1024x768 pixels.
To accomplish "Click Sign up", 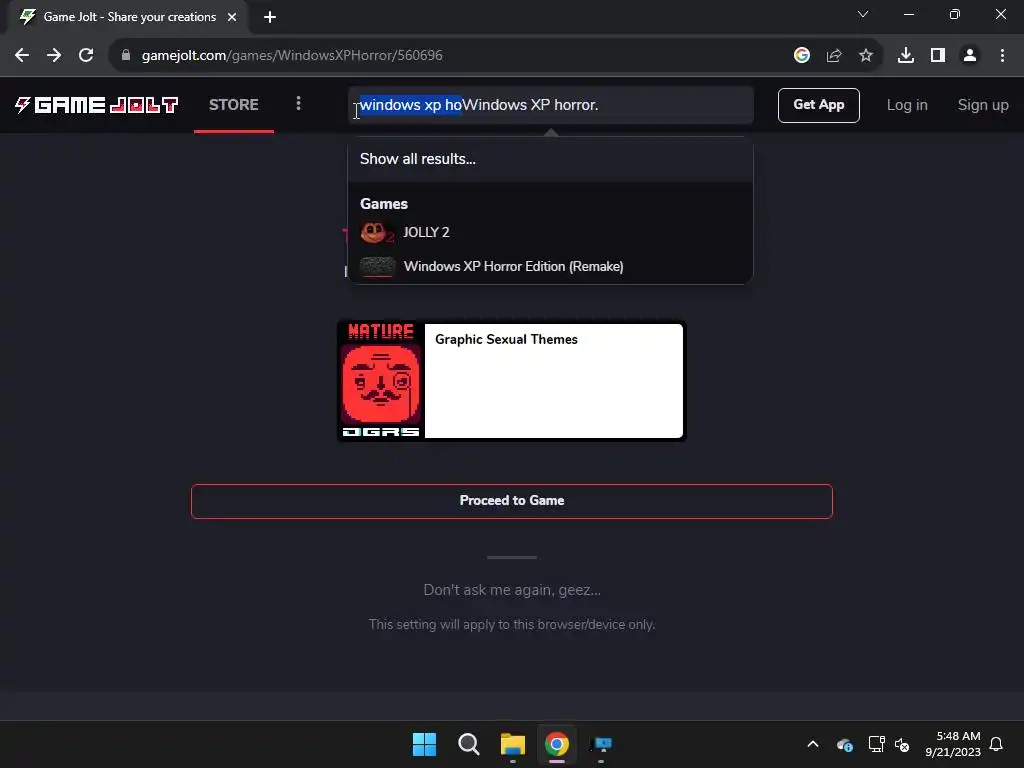I will [983, 105].
